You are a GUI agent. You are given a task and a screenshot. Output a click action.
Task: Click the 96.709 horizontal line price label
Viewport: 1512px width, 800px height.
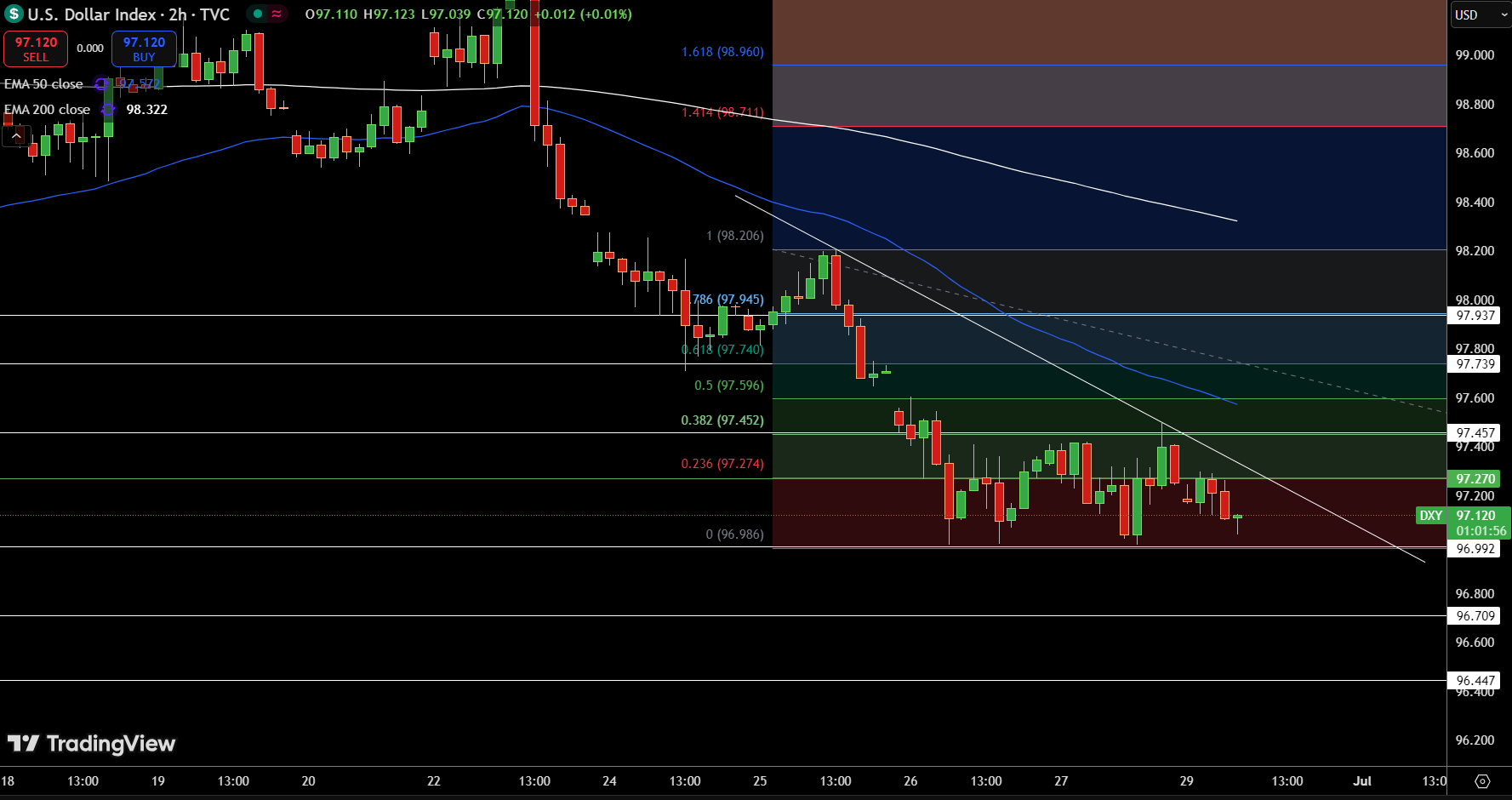pos(1475,616)
